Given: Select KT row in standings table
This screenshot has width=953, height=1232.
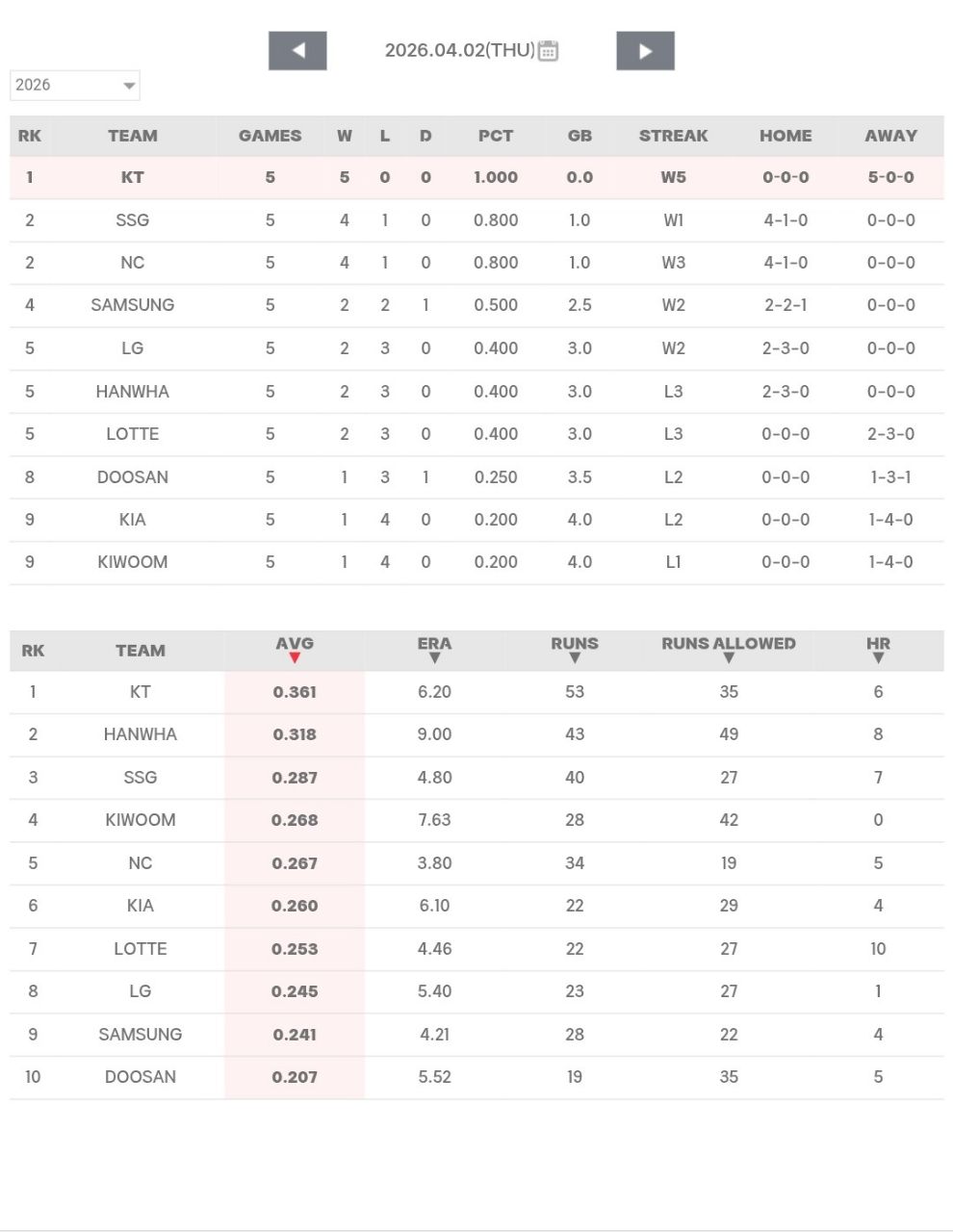Looking at the screenshot, I should coord(133,177).
